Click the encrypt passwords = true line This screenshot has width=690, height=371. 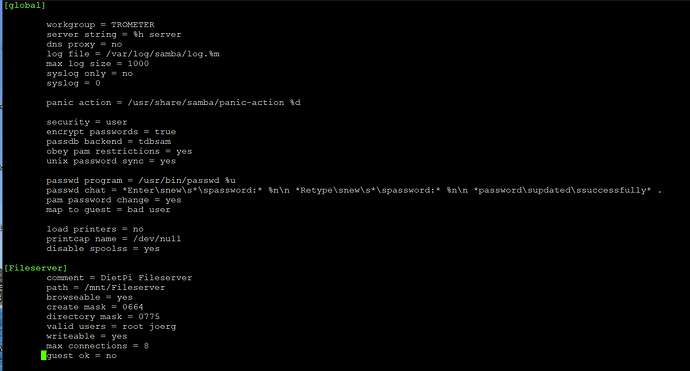coord(111,132)
